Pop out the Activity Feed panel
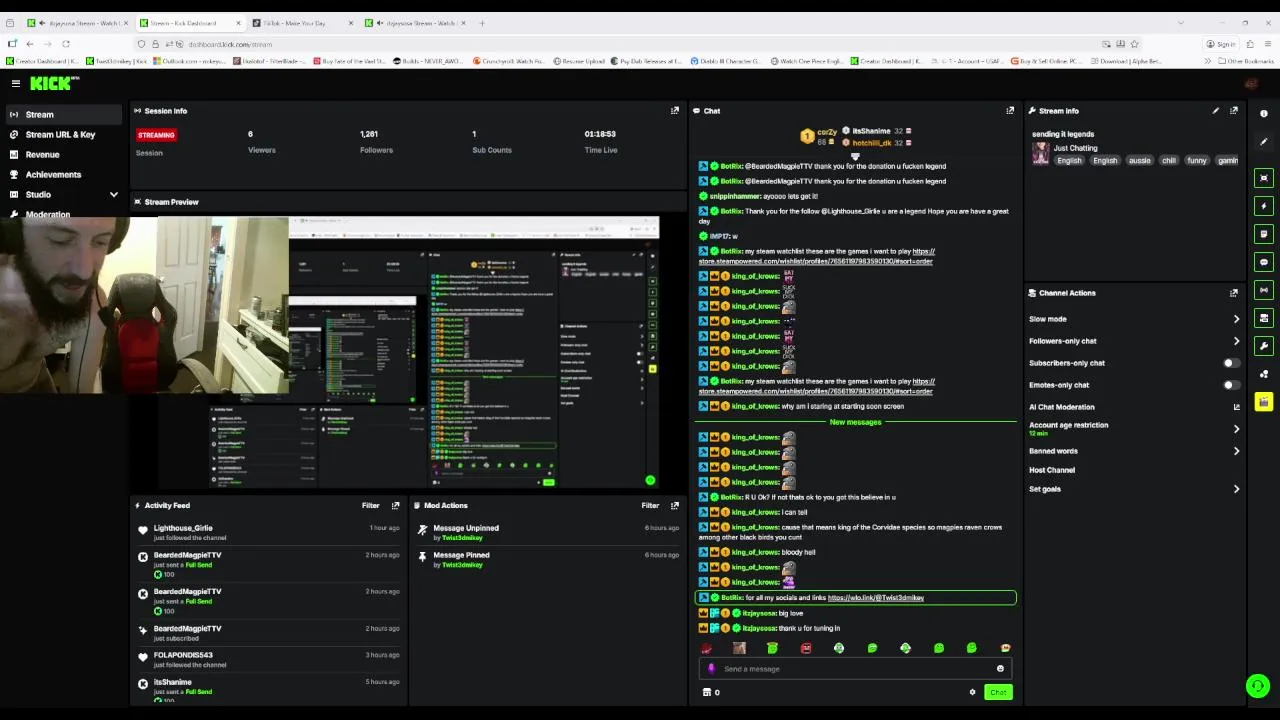Image resolution: width=1280 pixels, height=720 pixels. pos(395,506)
